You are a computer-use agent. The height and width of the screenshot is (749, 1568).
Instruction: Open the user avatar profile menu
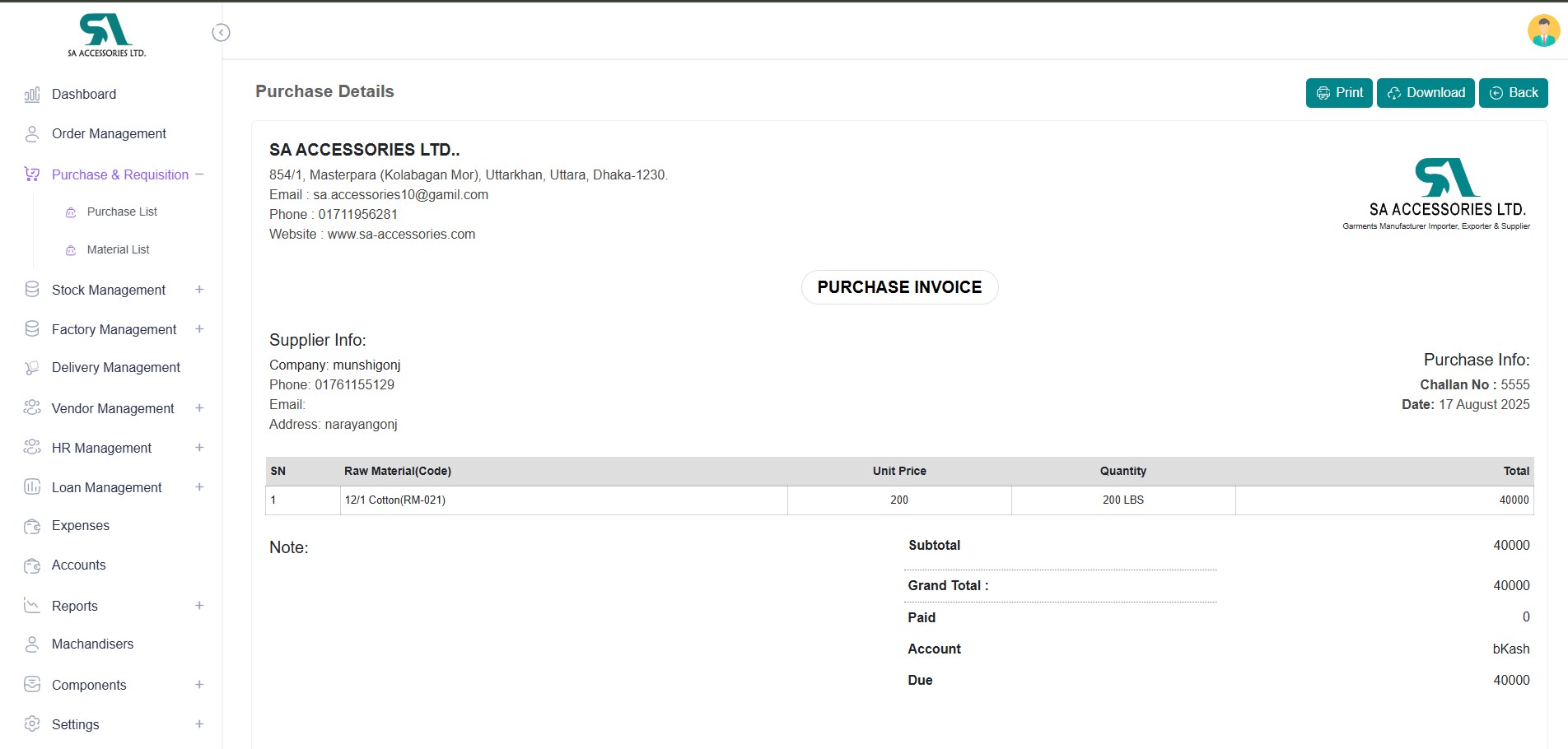click(1542, 31)
